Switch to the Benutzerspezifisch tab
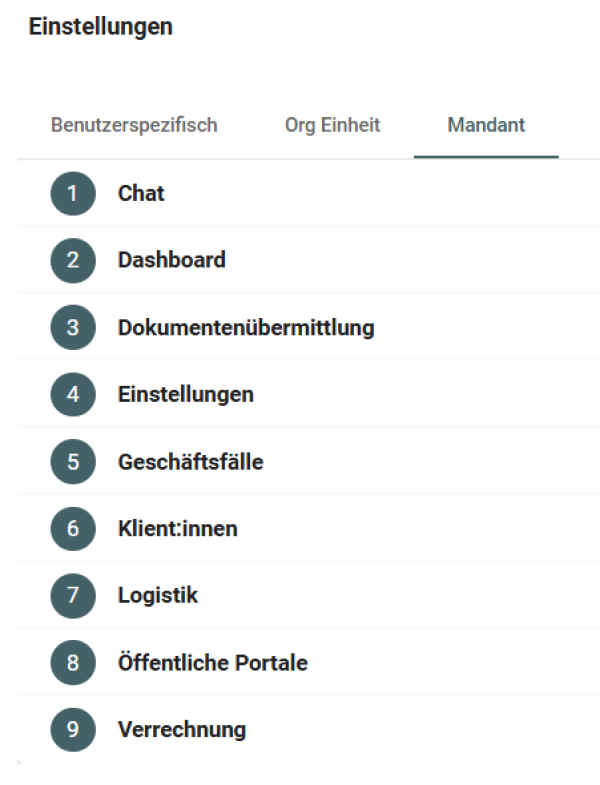This screenshot has height=785, width=600. pyautogui.click(x=133, y=126)
